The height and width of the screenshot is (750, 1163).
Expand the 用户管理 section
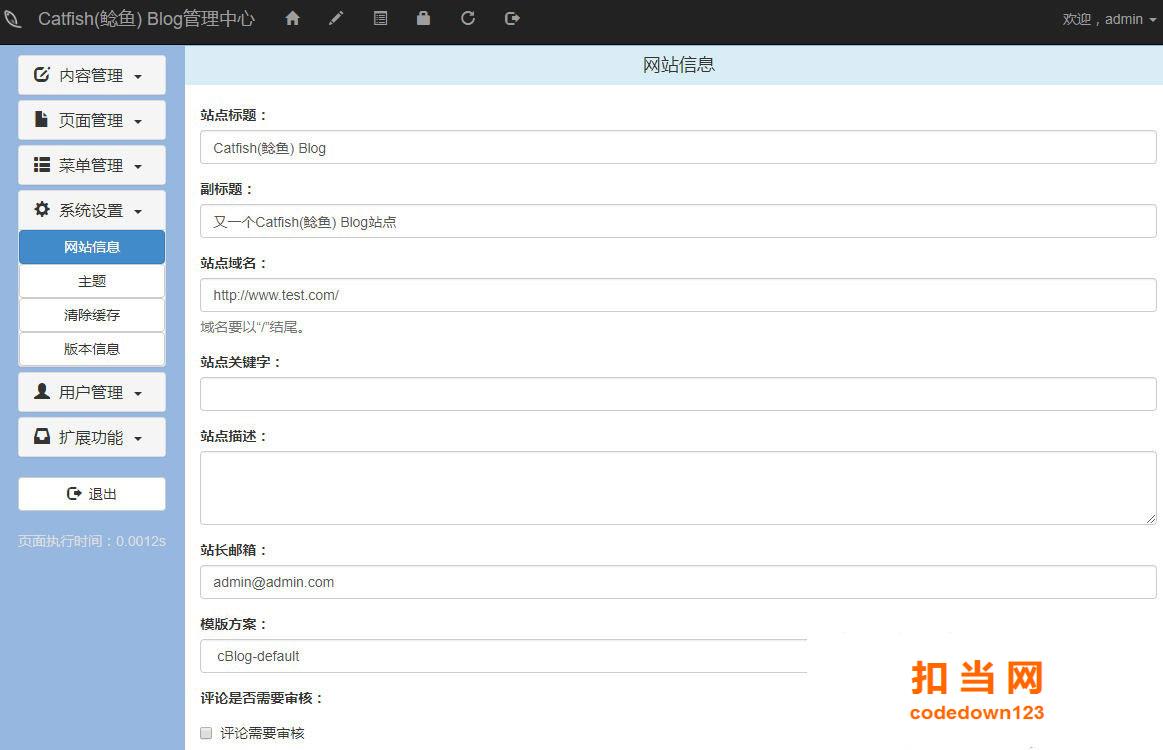(92, 392)
